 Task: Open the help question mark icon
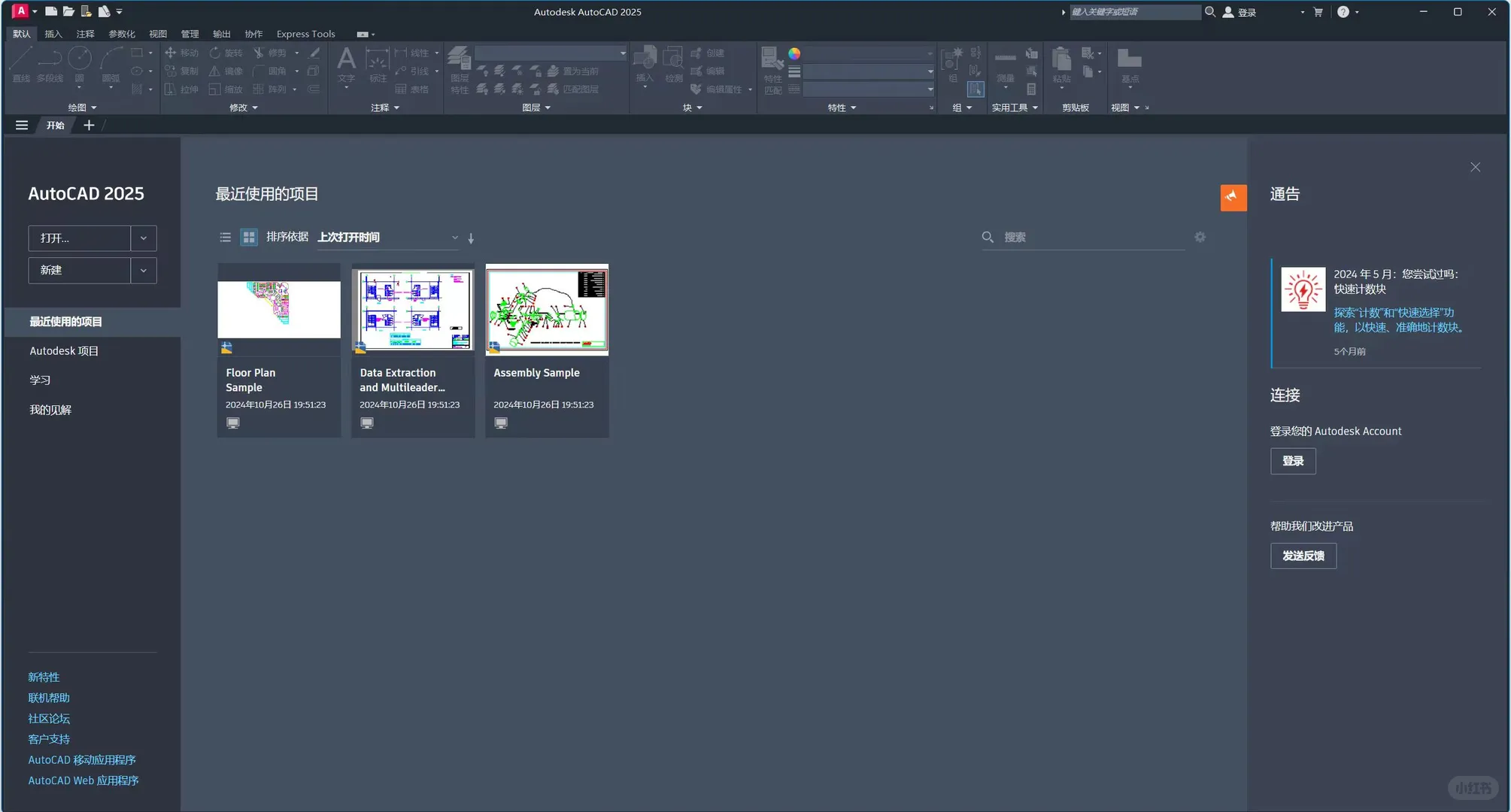click(1343, 12)
